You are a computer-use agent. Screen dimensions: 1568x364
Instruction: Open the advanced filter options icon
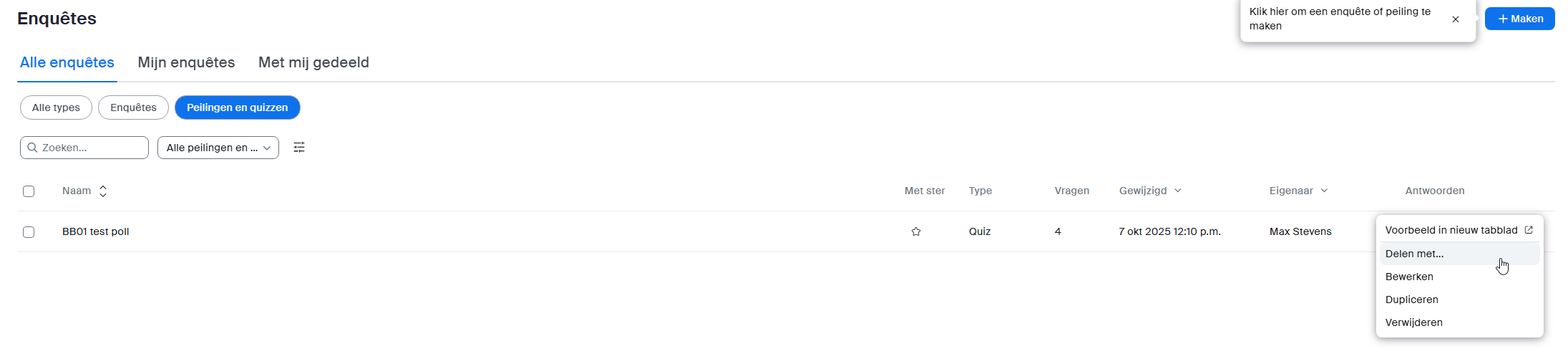[299, 148]
